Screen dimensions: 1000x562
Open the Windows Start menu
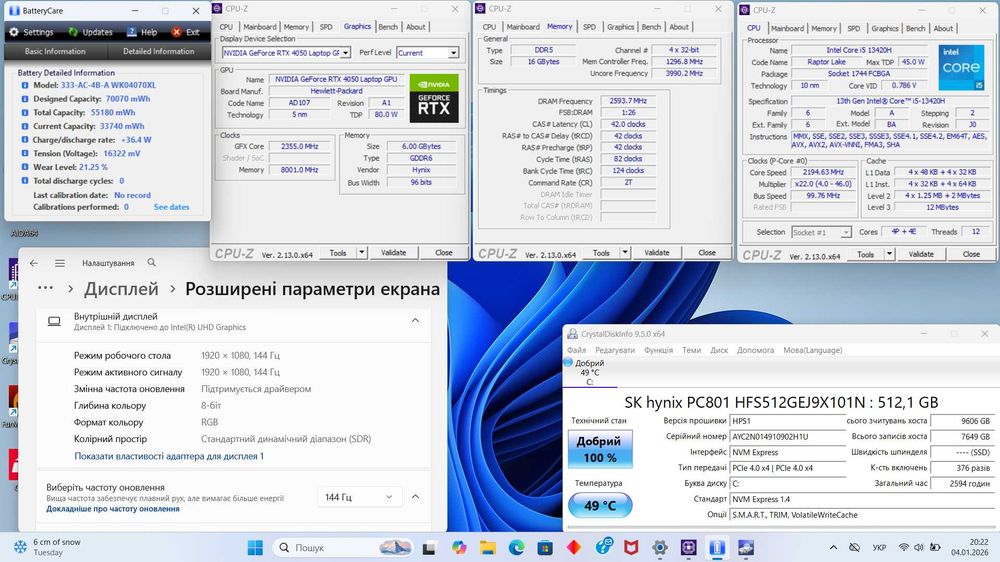point(255,547)
